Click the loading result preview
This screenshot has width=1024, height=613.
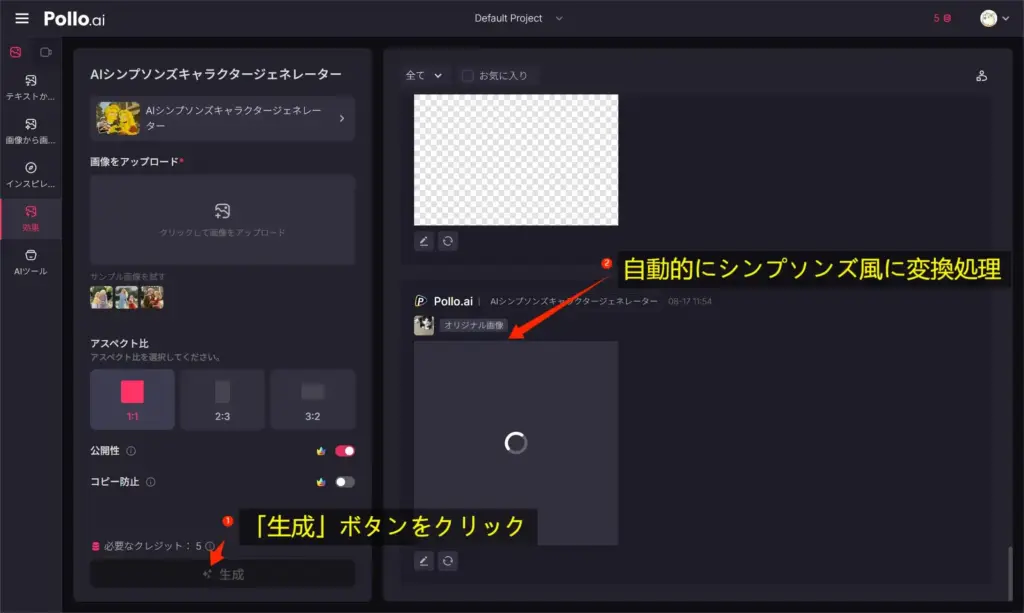click(x=516, y=443)
